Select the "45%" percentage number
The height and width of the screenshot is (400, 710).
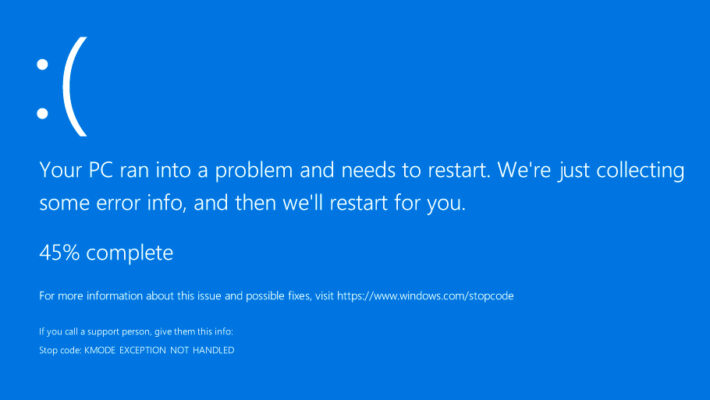(x=60, y=253)
